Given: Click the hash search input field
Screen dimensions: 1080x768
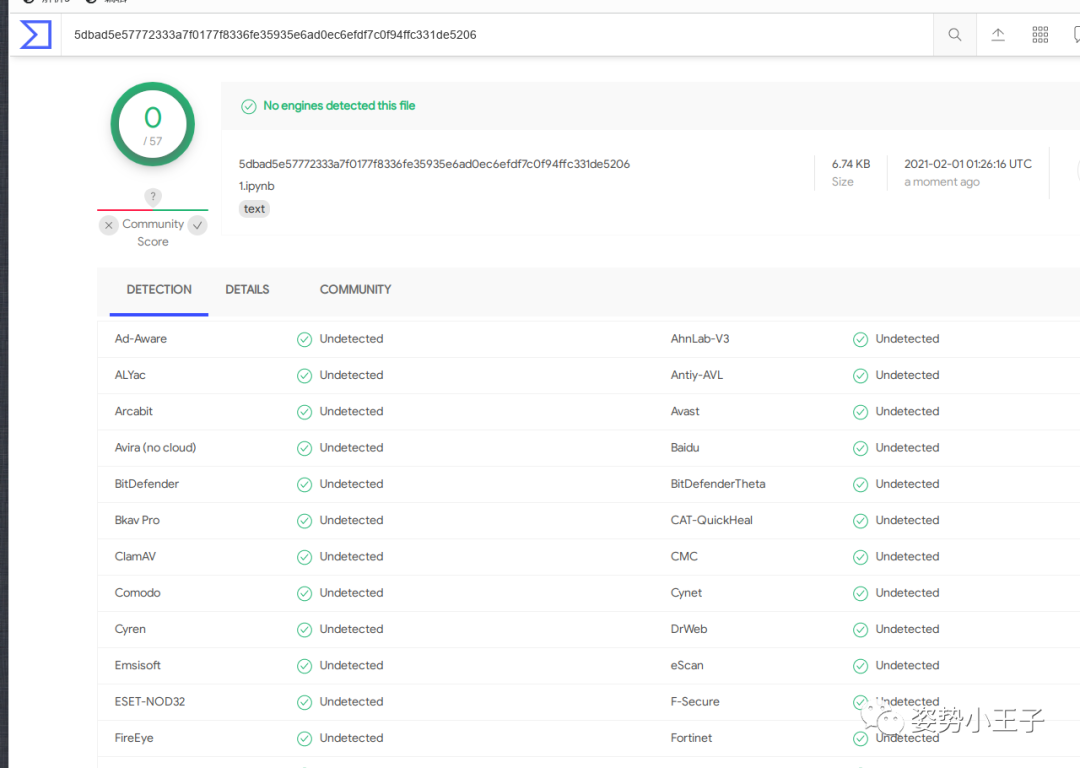Looking at the screenshot, I should click(496, 34).
